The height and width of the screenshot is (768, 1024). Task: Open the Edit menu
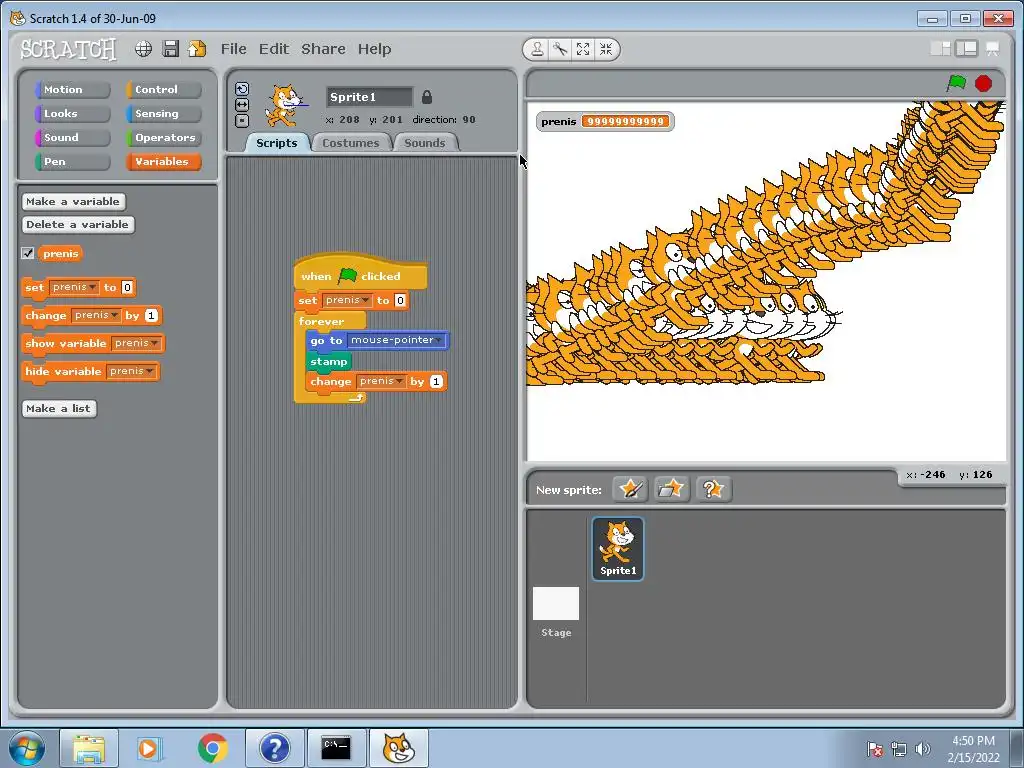pos(274,49)
